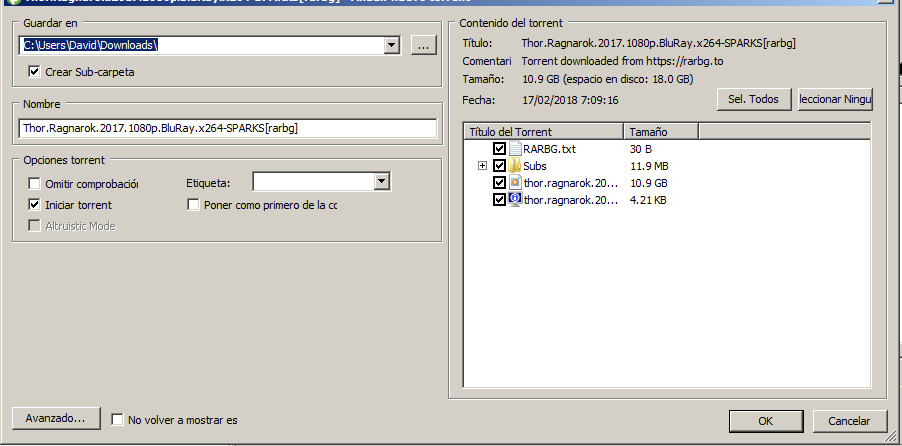The image size is (902, 446).
Task: Click the Cancelar button
Action: click(x=849, y=421)
